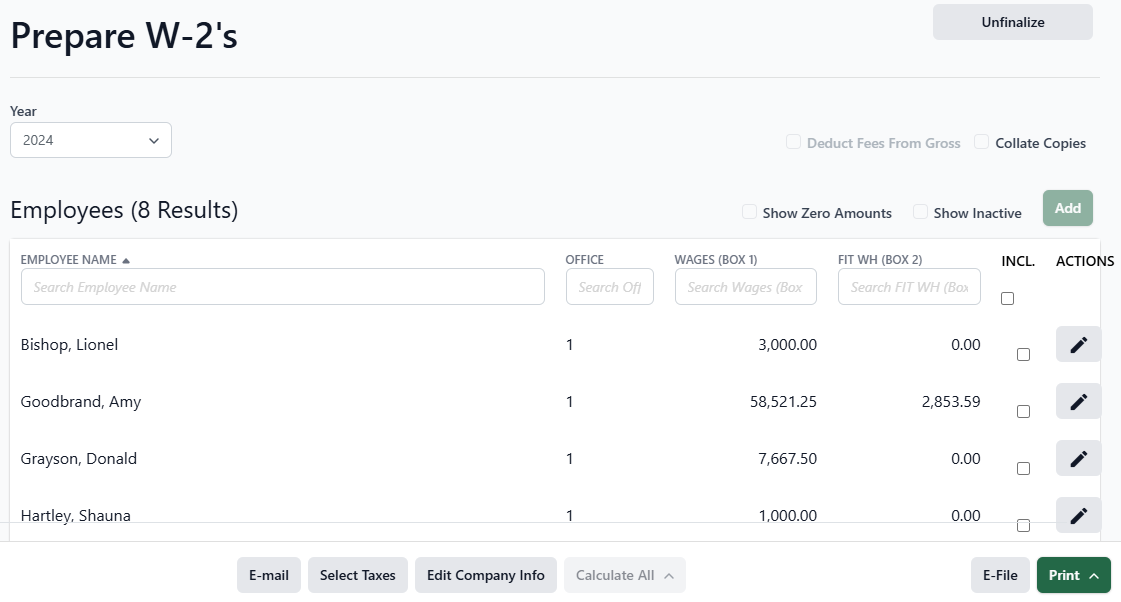The height and width of the screenshot is (602, 1121).
Task: Check the include box for Amy Goodbrand
Action: (1023, 411)
